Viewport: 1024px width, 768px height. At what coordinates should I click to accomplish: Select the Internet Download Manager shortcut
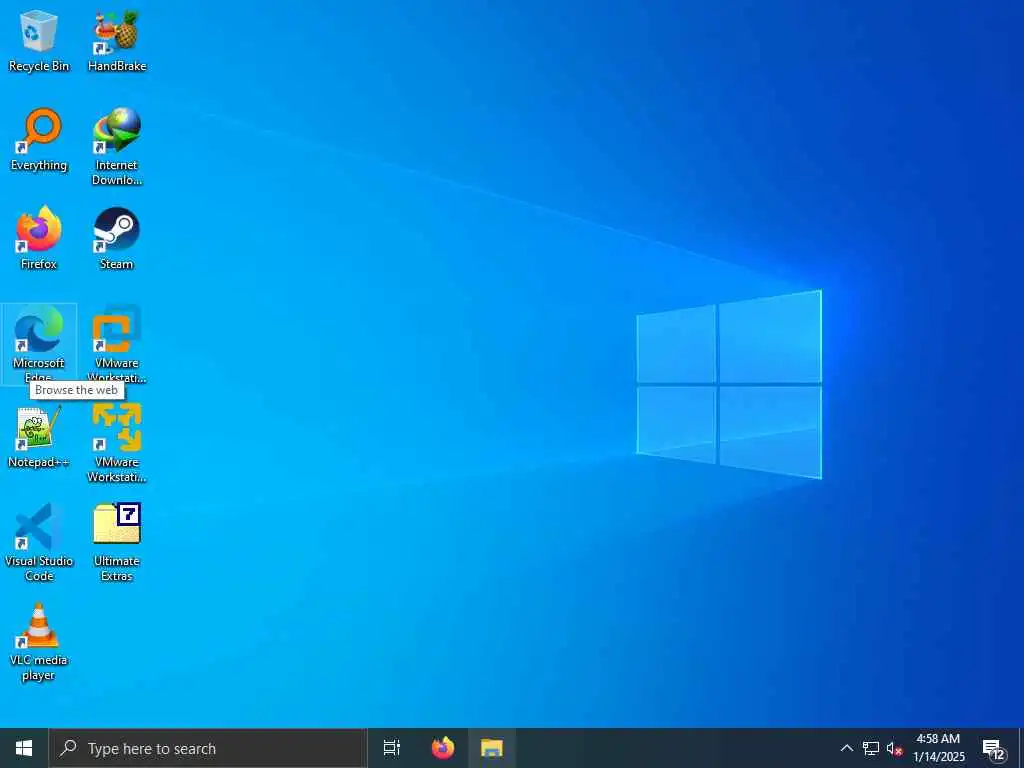[x=117, y=147]
